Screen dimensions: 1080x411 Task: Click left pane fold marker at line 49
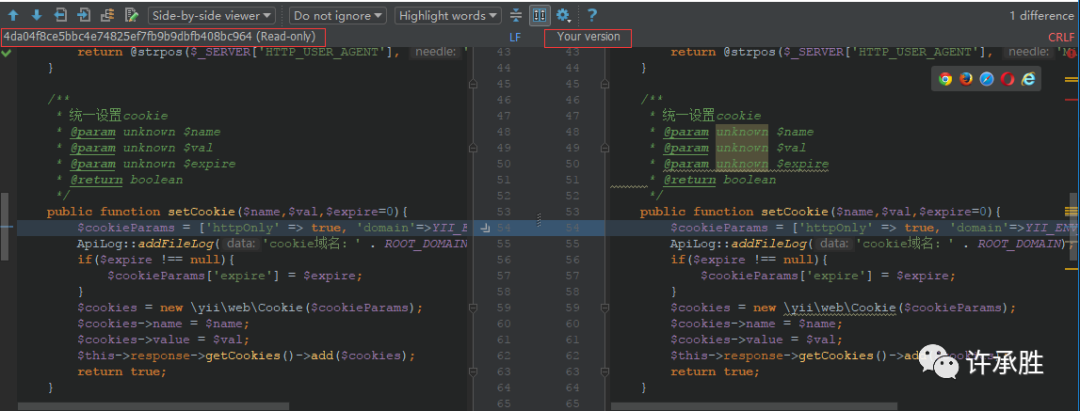(x=473, y=148)
